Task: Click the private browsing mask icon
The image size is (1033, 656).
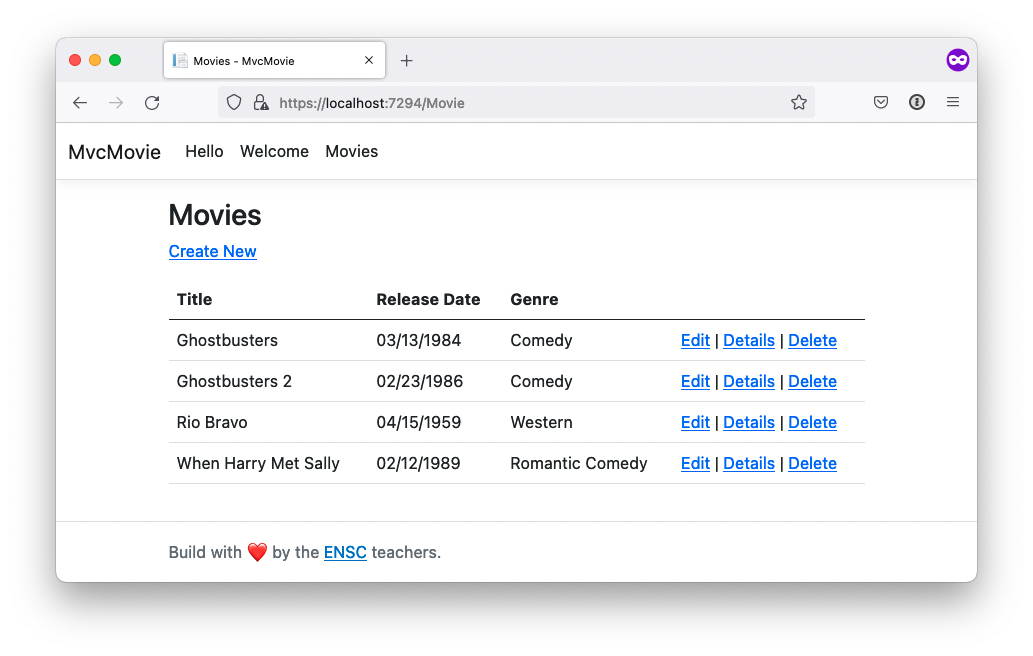Action: coord(957,60)
